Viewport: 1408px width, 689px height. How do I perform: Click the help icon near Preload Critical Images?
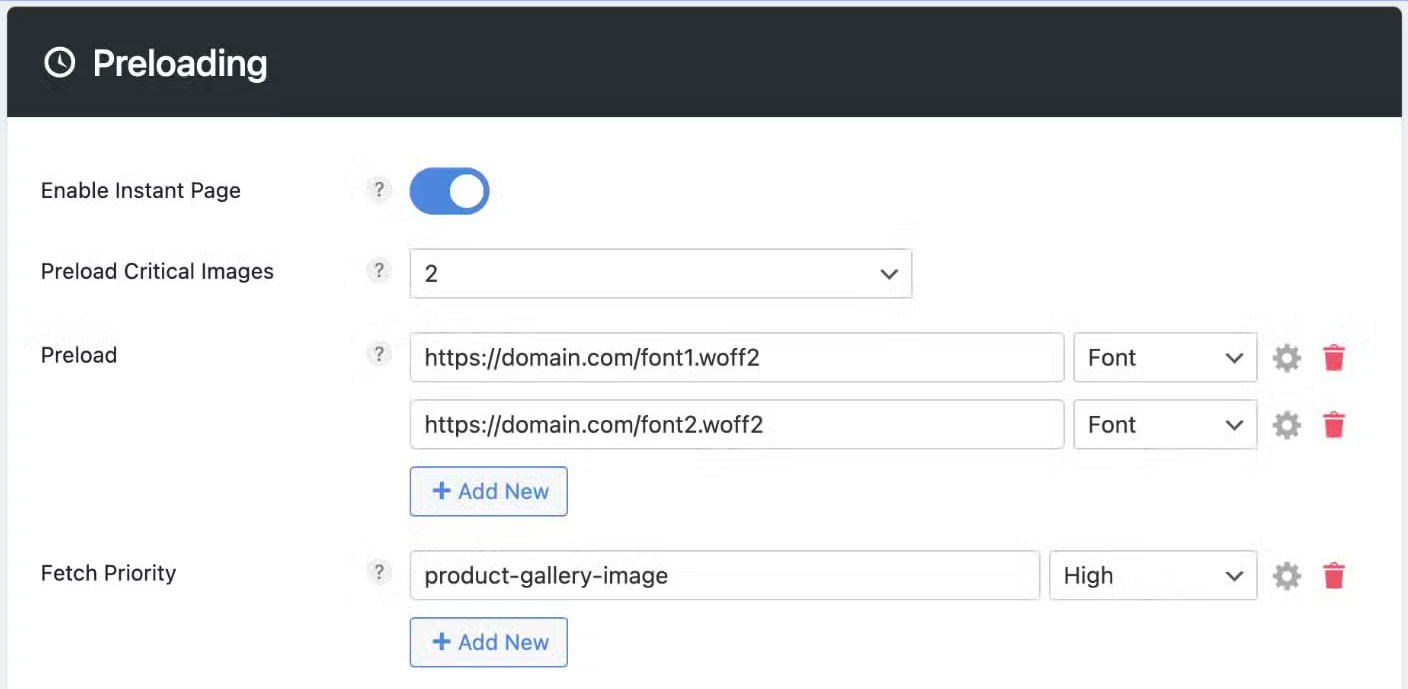379,270
